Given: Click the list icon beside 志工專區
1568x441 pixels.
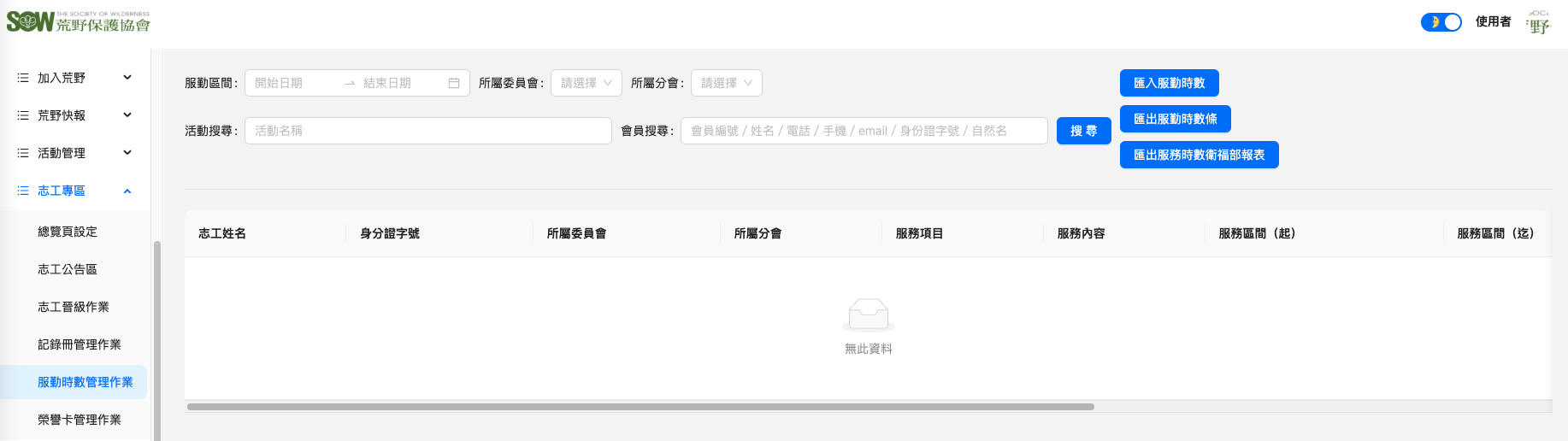Looking at the screenshot, I should (x=23, y=191).
